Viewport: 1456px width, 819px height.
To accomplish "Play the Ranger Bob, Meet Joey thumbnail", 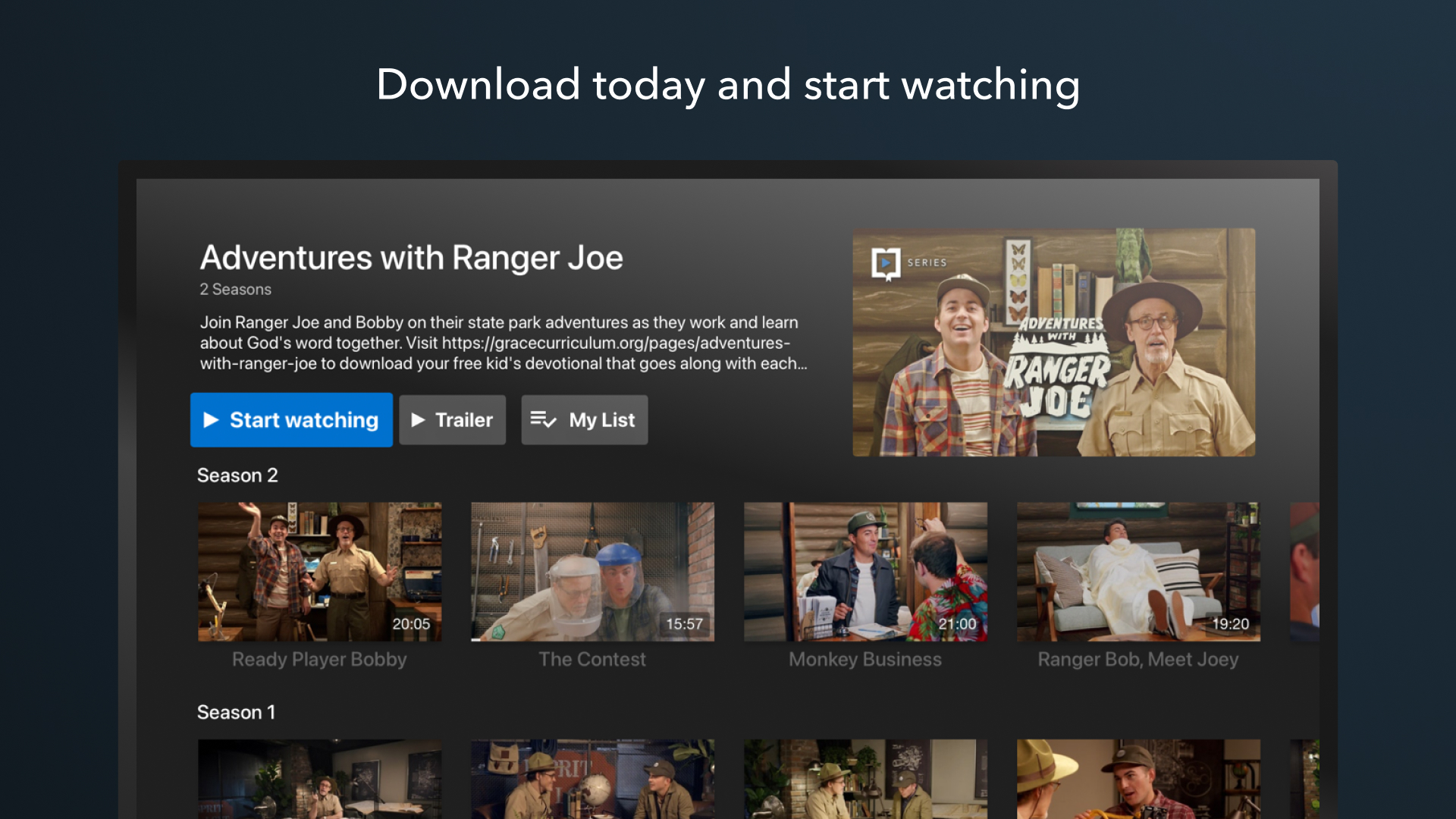I will coord(1138,571).
